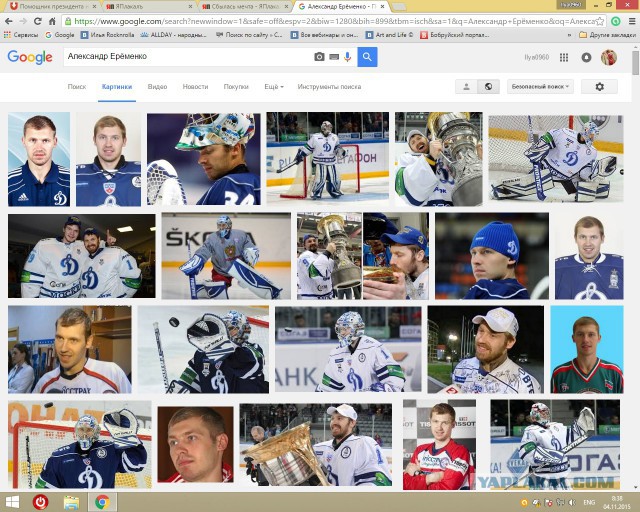
Task: Bookmark this page with the star icon
Action: (600, 21)
